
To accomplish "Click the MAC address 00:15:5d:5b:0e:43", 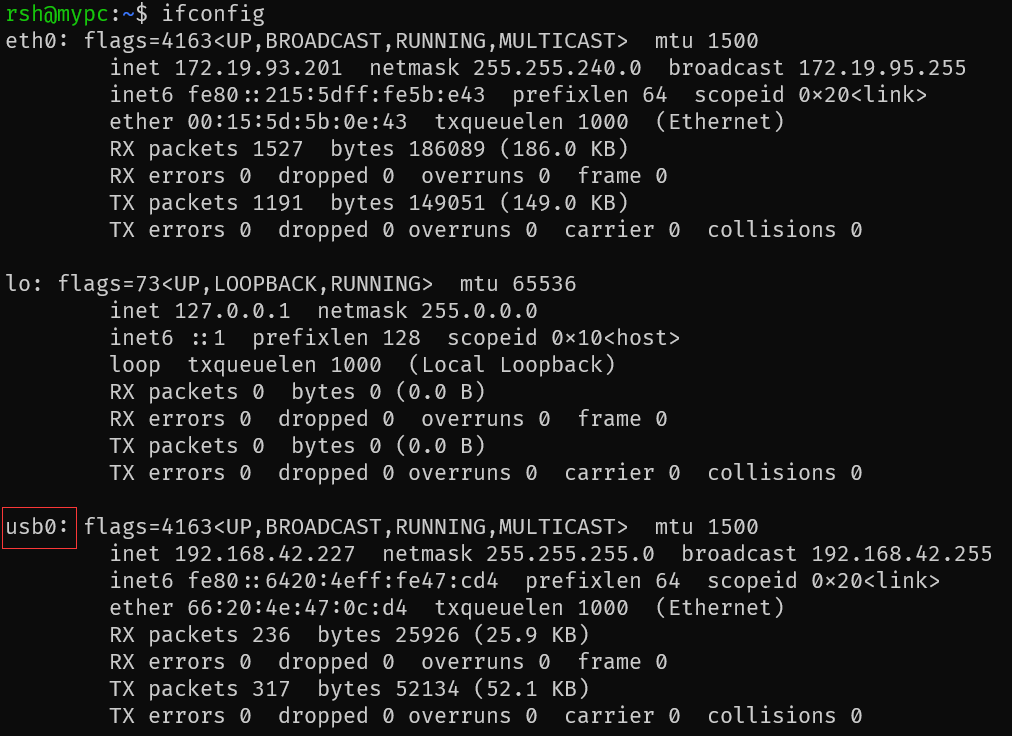I will (x=297, y=122).
